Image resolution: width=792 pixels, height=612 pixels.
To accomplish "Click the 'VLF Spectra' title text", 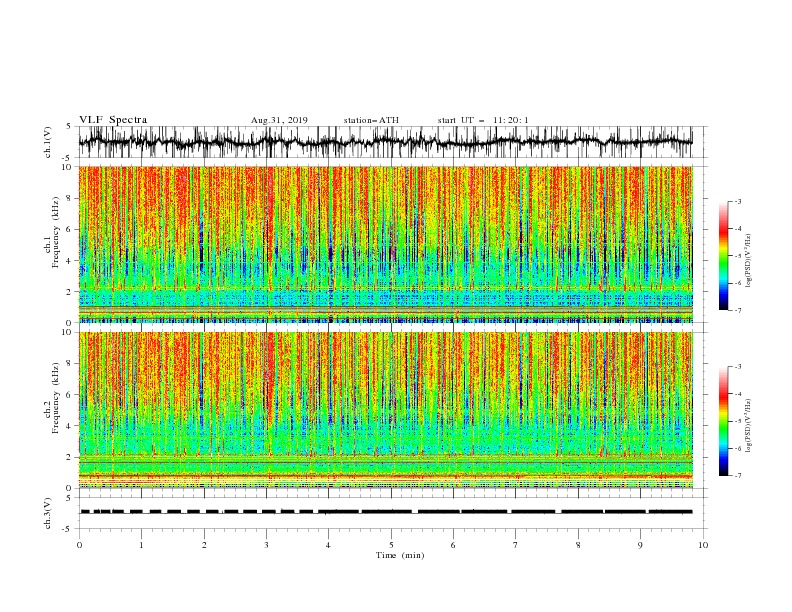I will point(113,120).
